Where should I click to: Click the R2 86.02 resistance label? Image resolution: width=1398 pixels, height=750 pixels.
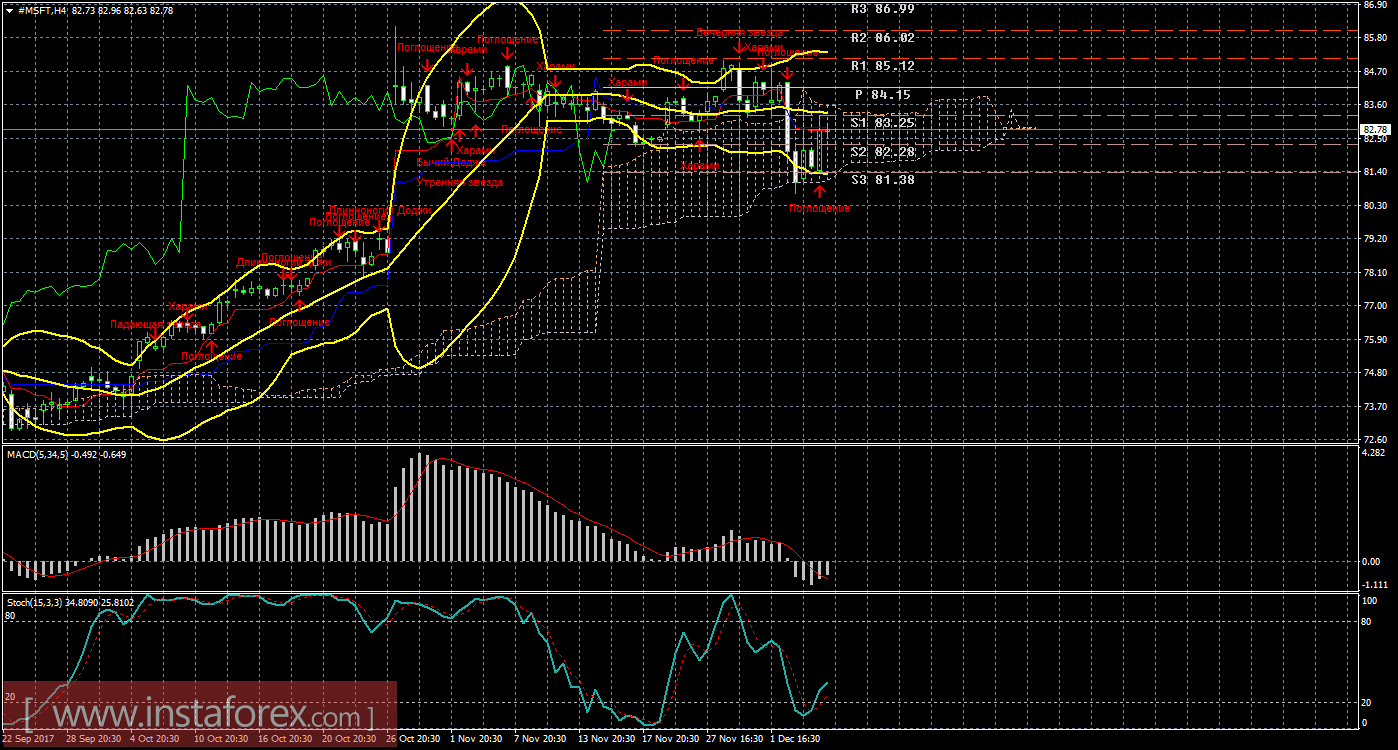tap(882, 38)
